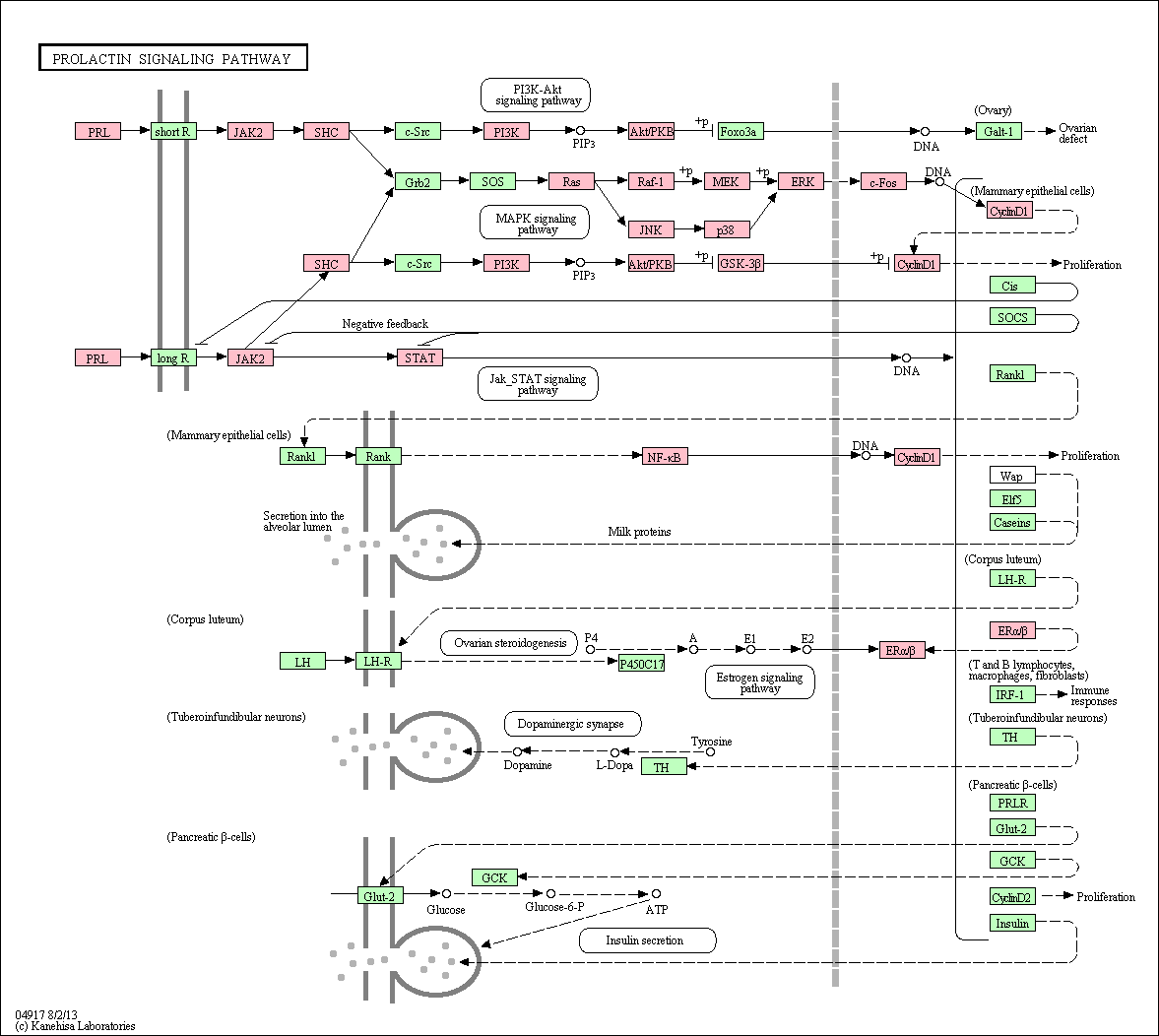This screenshot has width=1159, height=1036.
Task: Select the P450C17 enzyme node
Action: point(642,664)
